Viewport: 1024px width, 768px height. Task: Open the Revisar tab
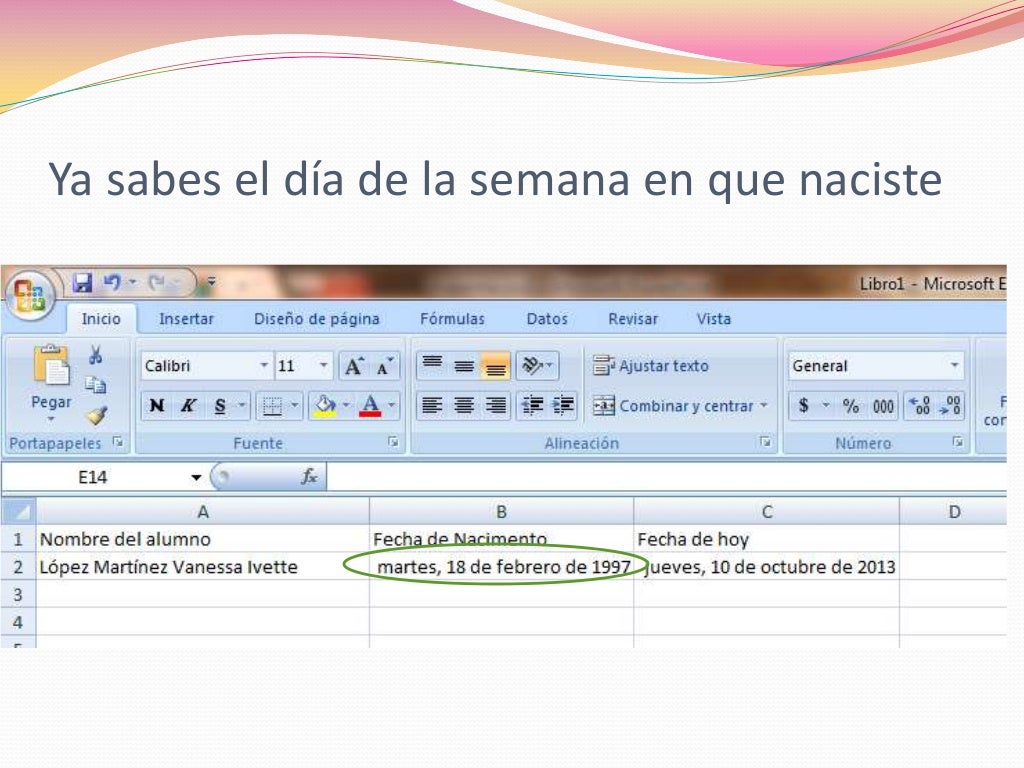(633, 319)
